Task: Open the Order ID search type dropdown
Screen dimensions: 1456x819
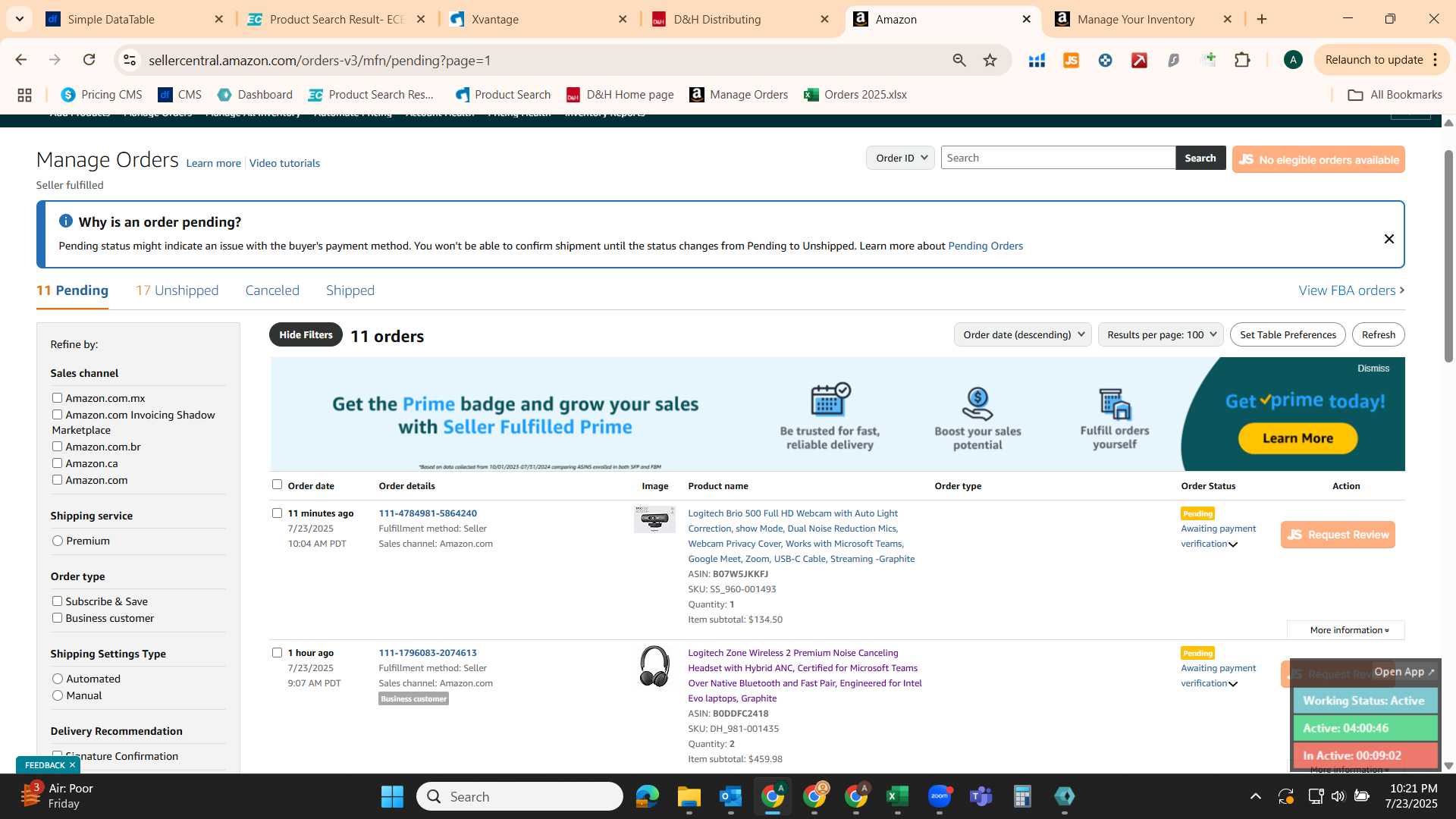Action: coord(900,158)
